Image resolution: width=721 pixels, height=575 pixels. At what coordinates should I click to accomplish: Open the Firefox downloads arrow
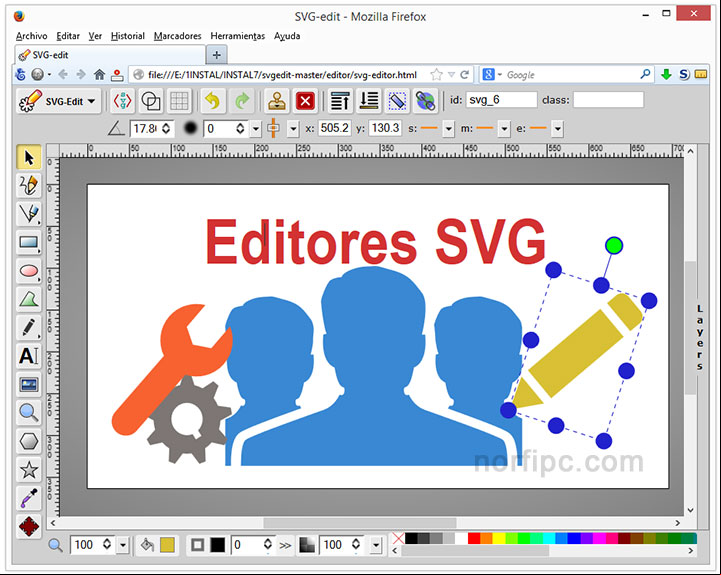tap(666, 75)
